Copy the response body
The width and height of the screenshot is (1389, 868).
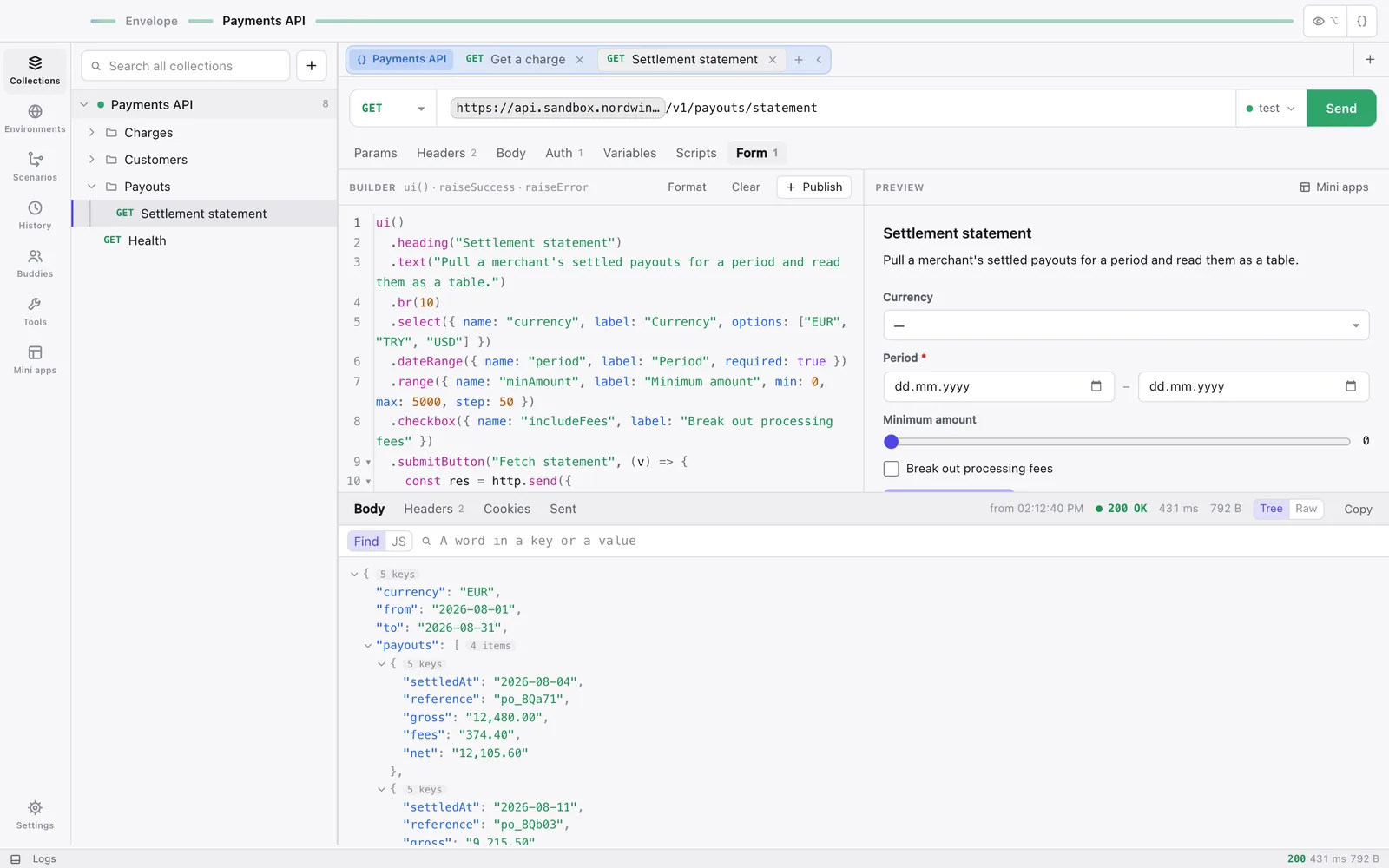click(x=1358, y=510)
